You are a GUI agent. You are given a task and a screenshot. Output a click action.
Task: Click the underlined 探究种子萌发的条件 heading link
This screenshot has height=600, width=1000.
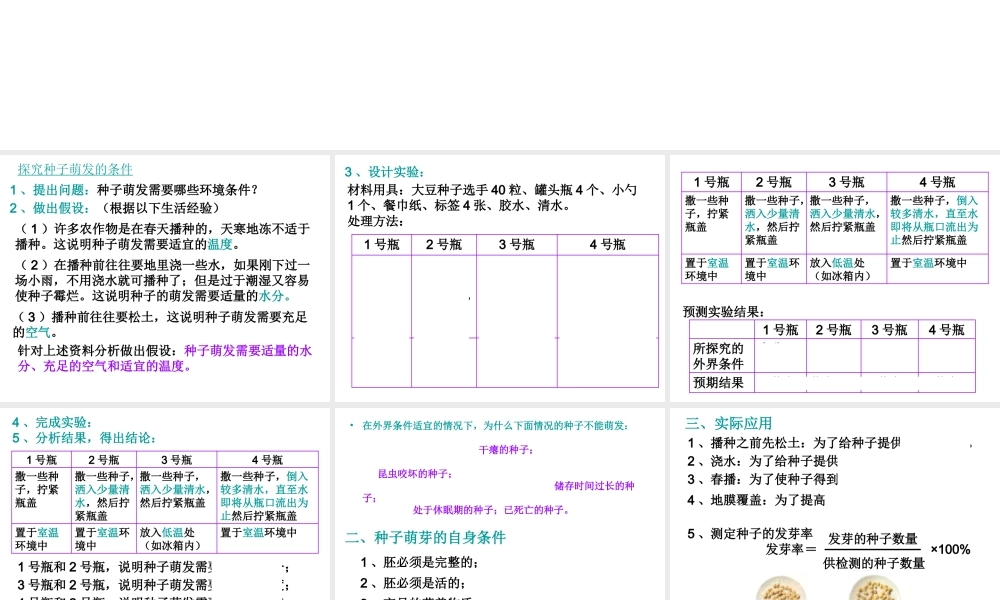click(x=75, y=170)
